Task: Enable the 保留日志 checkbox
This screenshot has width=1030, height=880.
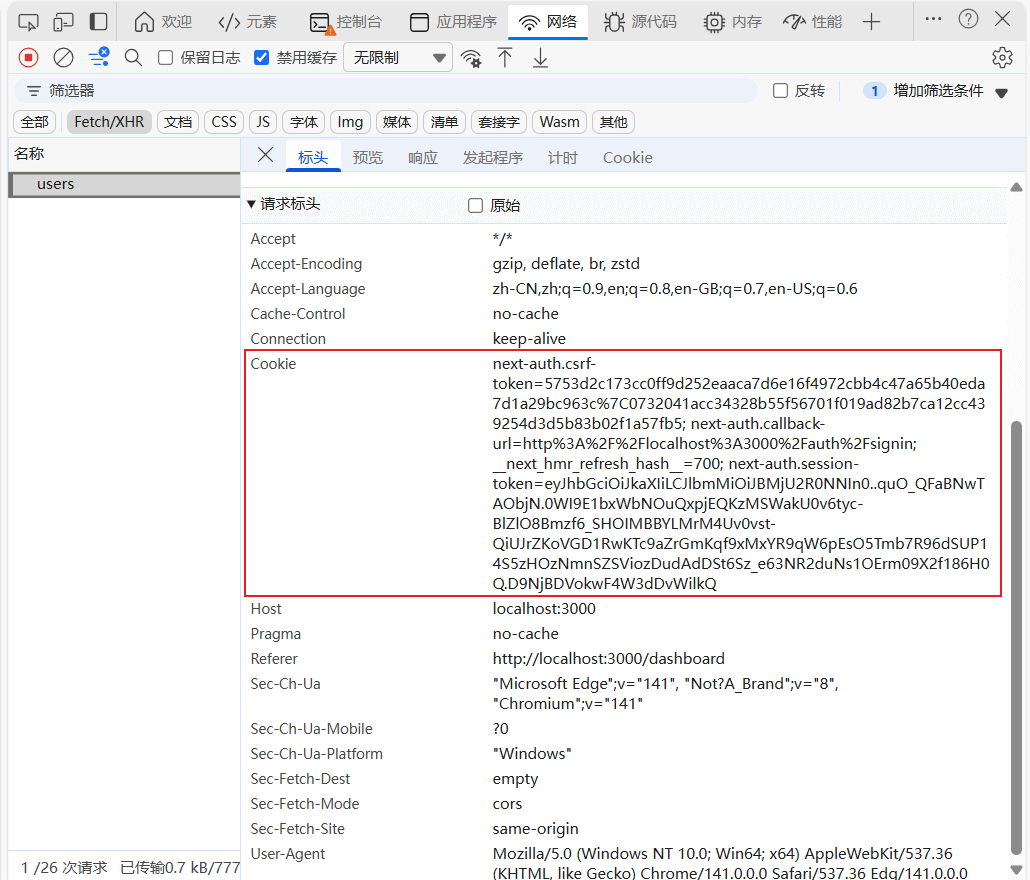Action: pyautogui.click(x=166, y=58)
